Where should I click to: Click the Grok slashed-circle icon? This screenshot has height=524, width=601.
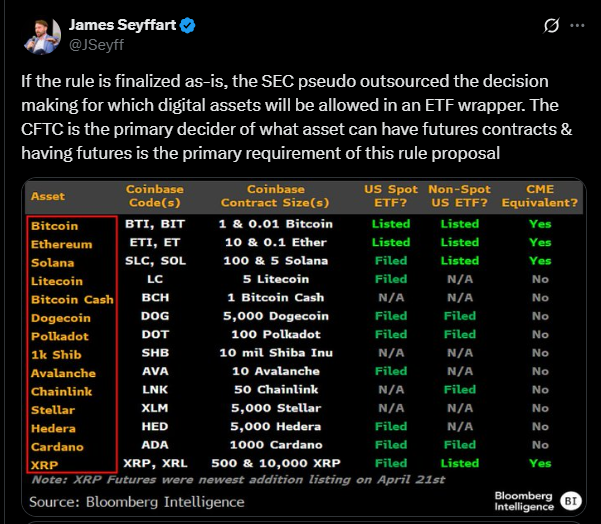(552, 26)
